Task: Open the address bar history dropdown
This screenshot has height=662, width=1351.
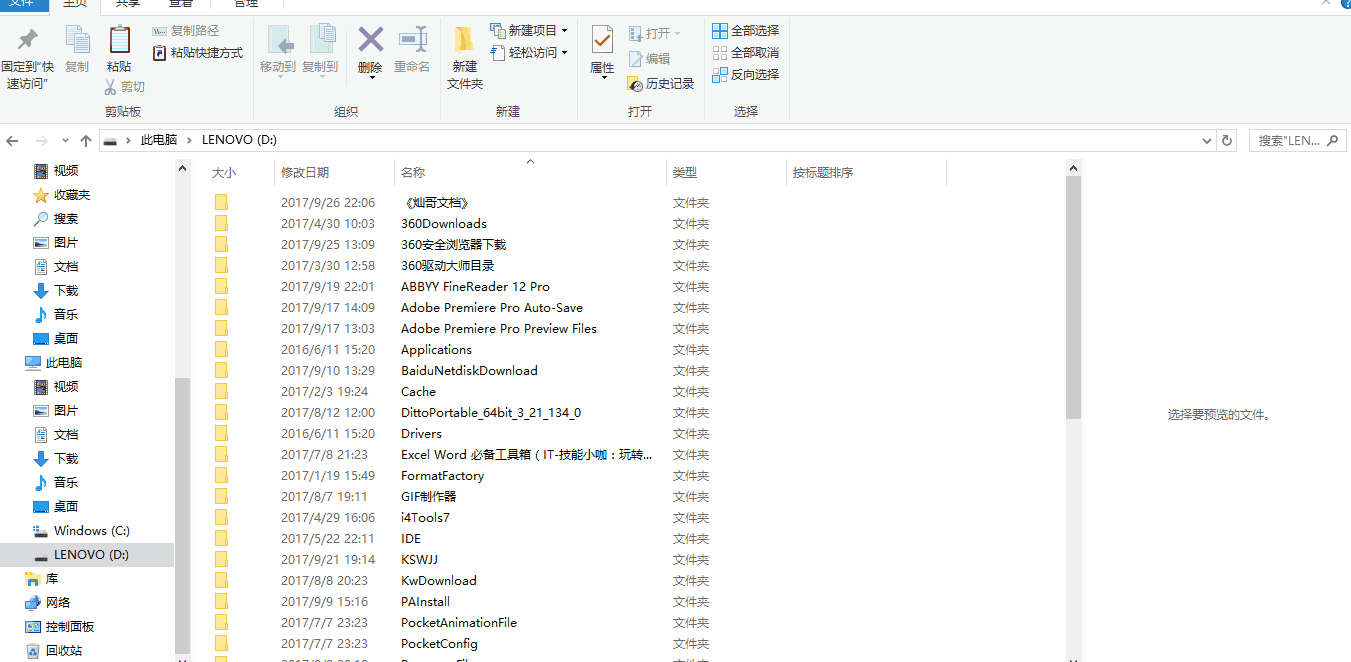Action: point(1205,140)
